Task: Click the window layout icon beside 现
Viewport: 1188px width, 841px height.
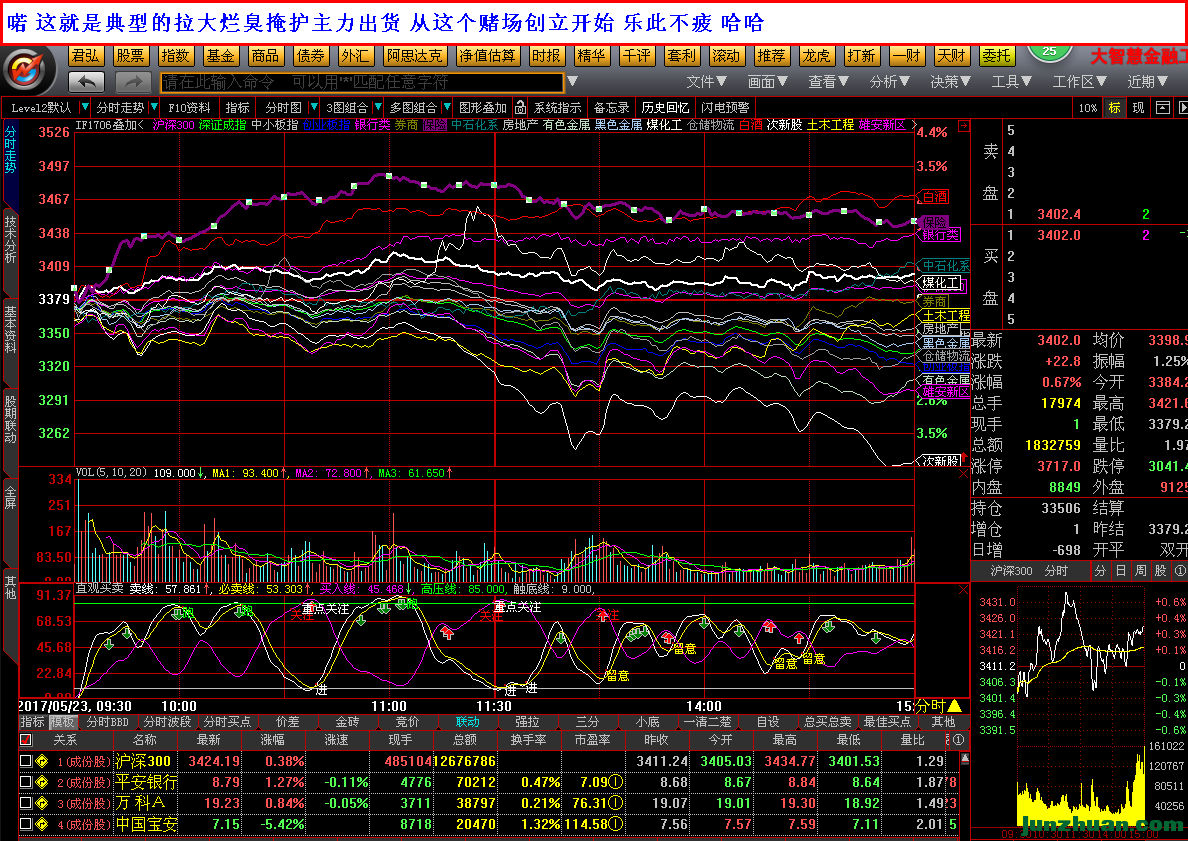Action: 1162,108
